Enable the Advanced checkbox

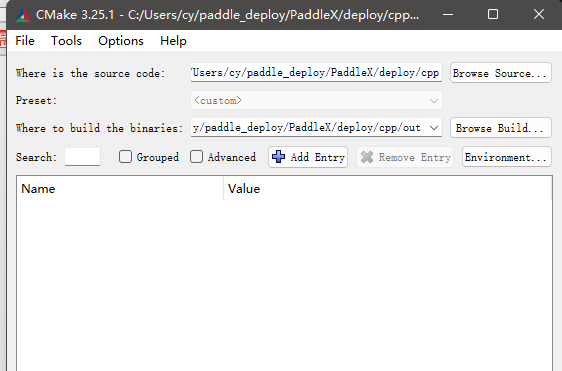pyautogui.click(x=196, y=157)
